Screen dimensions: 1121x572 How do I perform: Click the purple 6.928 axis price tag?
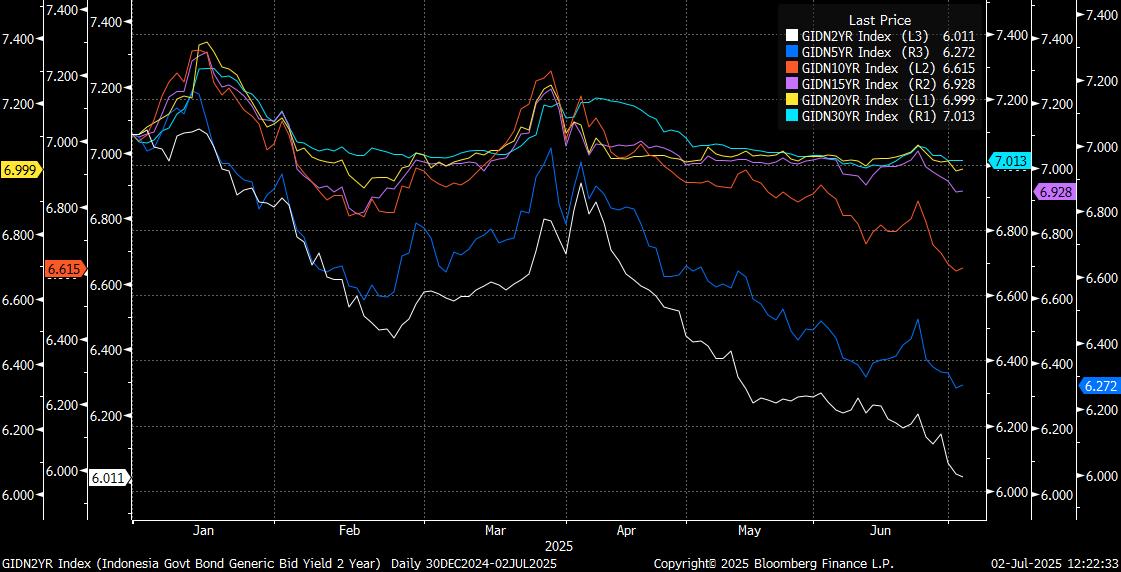click(1053, 192)
